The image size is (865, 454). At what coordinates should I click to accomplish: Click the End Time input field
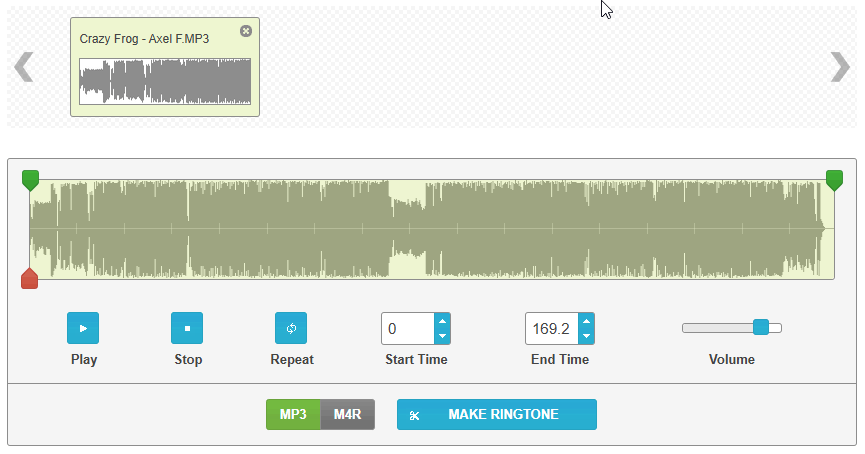[x=552, y=329]
